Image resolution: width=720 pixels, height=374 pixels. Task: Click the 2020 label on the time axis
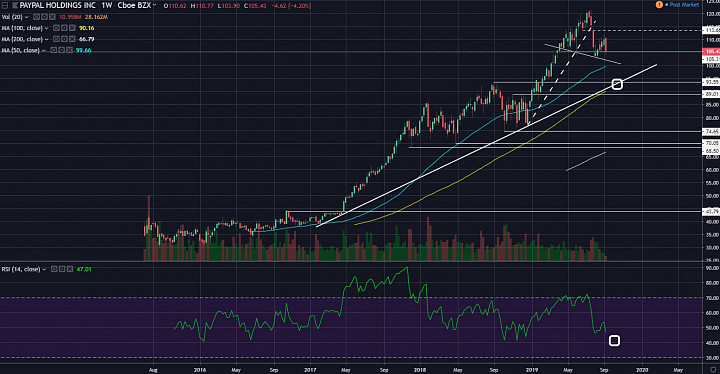tap(642, 369)
